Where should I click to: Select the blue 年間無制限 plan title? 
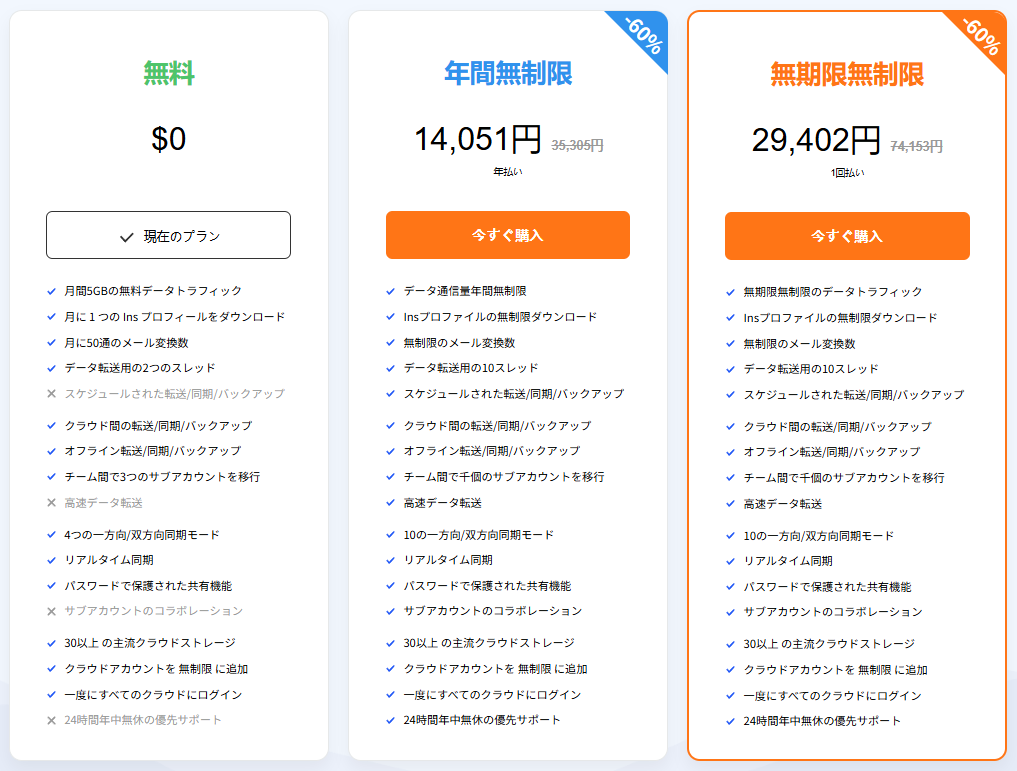pyautogui.click(x=507, y=73)
